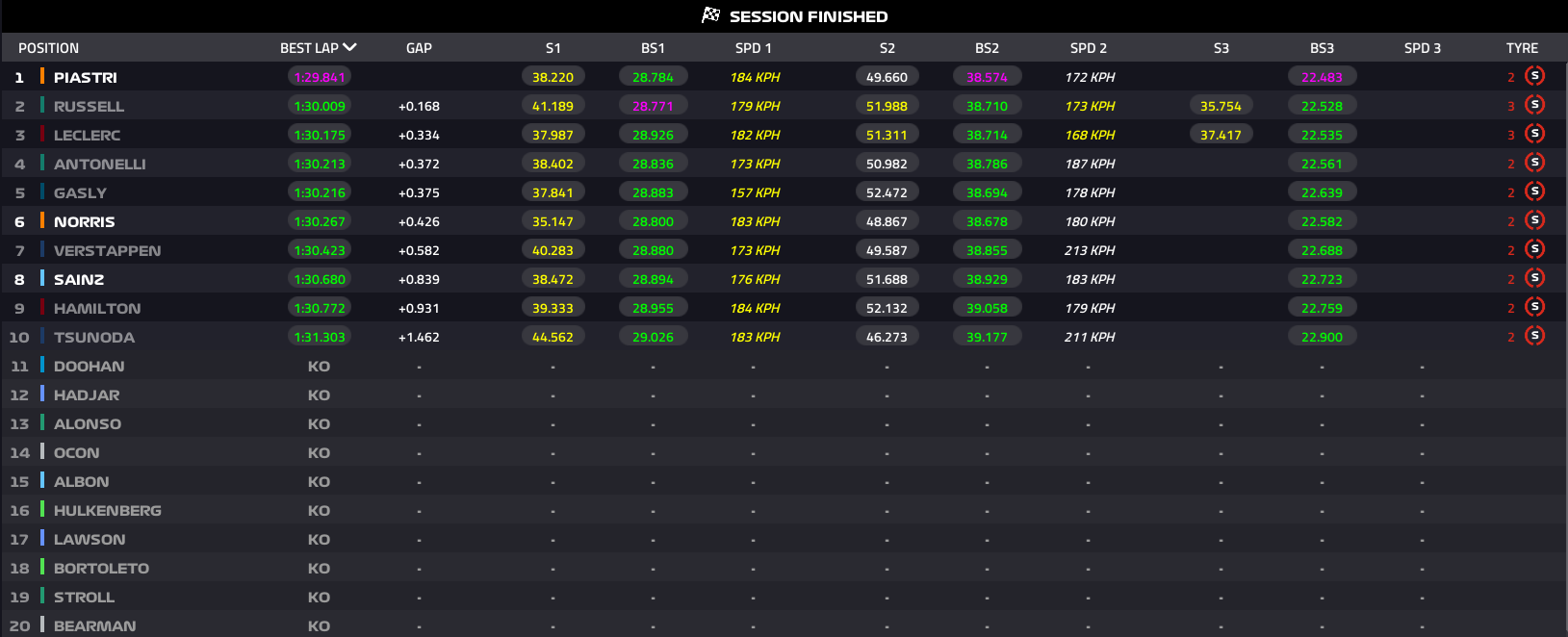Open driver PIASTRI in first place
The width and height of the screenshot is (1568, 637).
[86, 77]
